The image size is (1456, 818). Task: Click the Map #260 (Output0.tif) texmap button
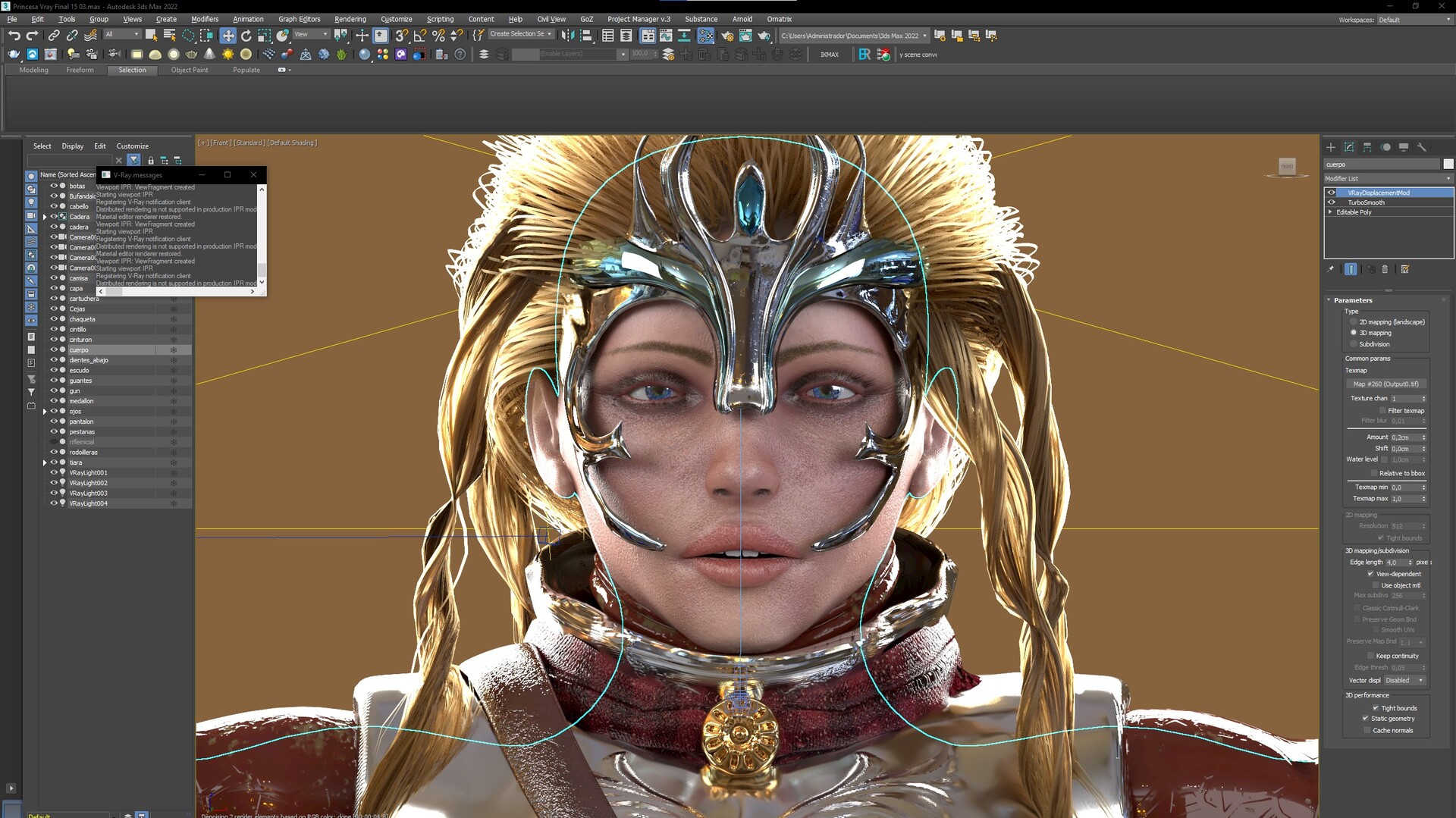tap(1386, 384)
